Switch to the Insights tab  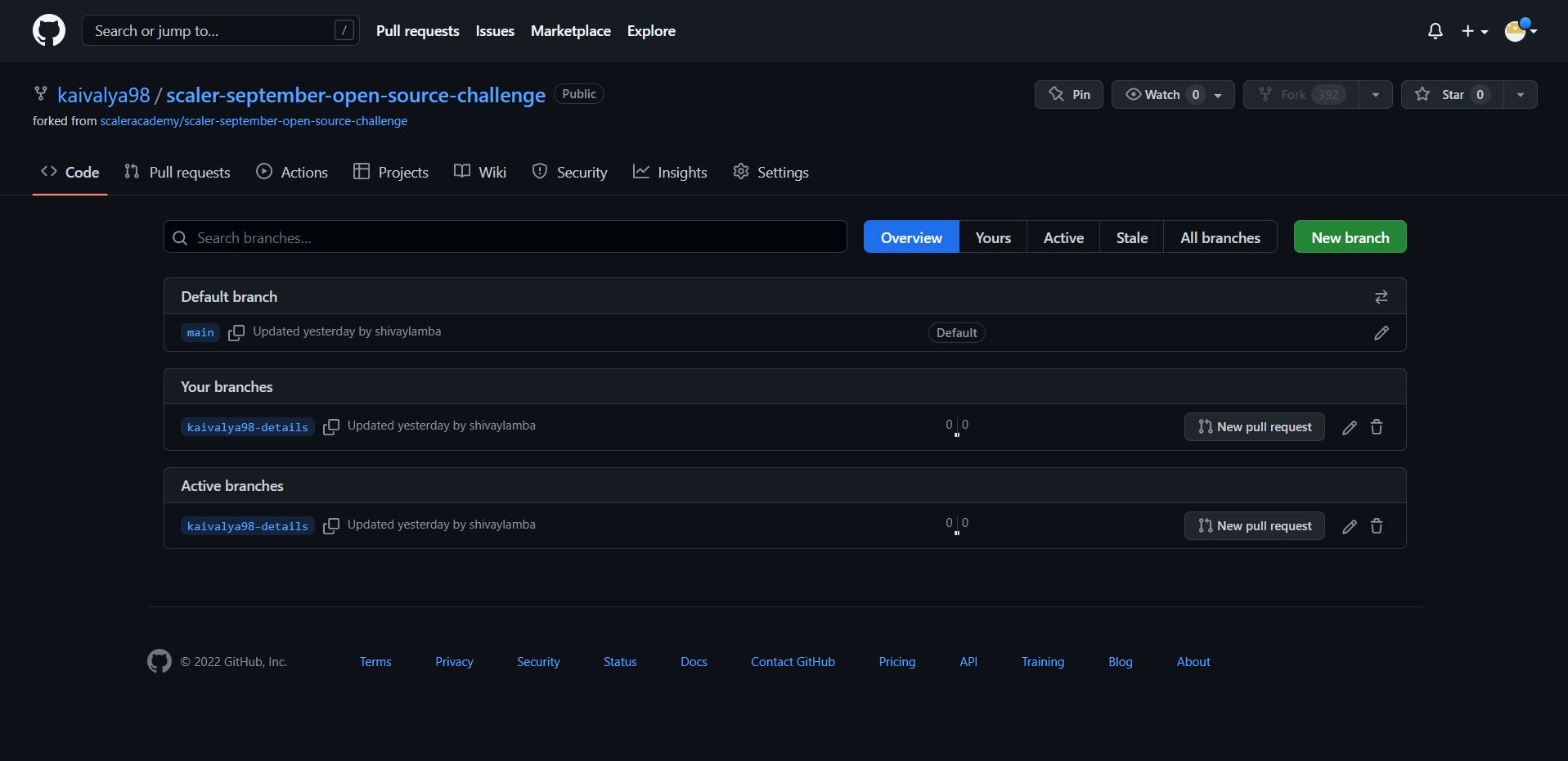670,173
